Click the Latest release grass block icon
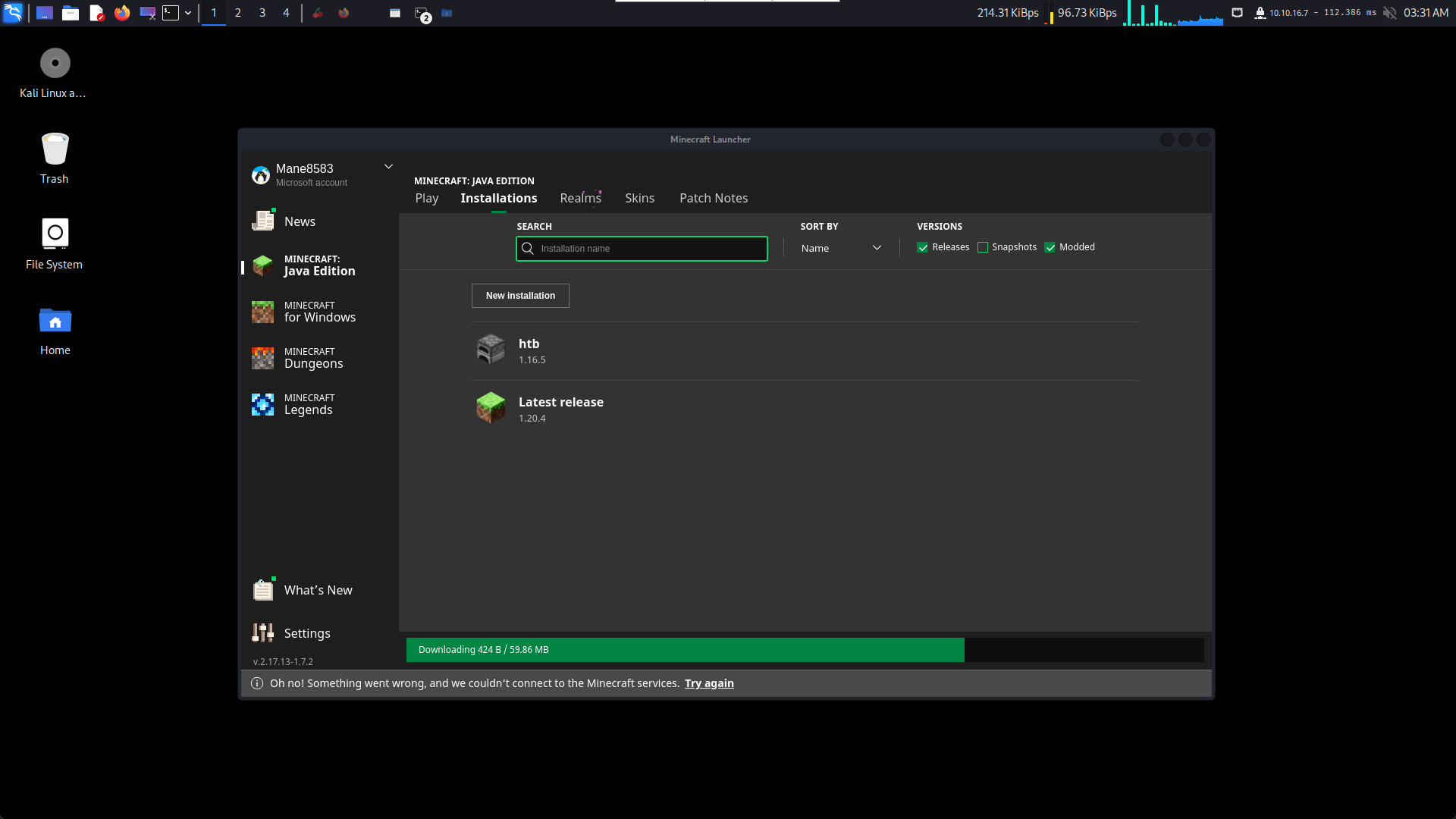The width and height of the screenshot is (1456, 819). pyautogui.click(x=491, y=408)
